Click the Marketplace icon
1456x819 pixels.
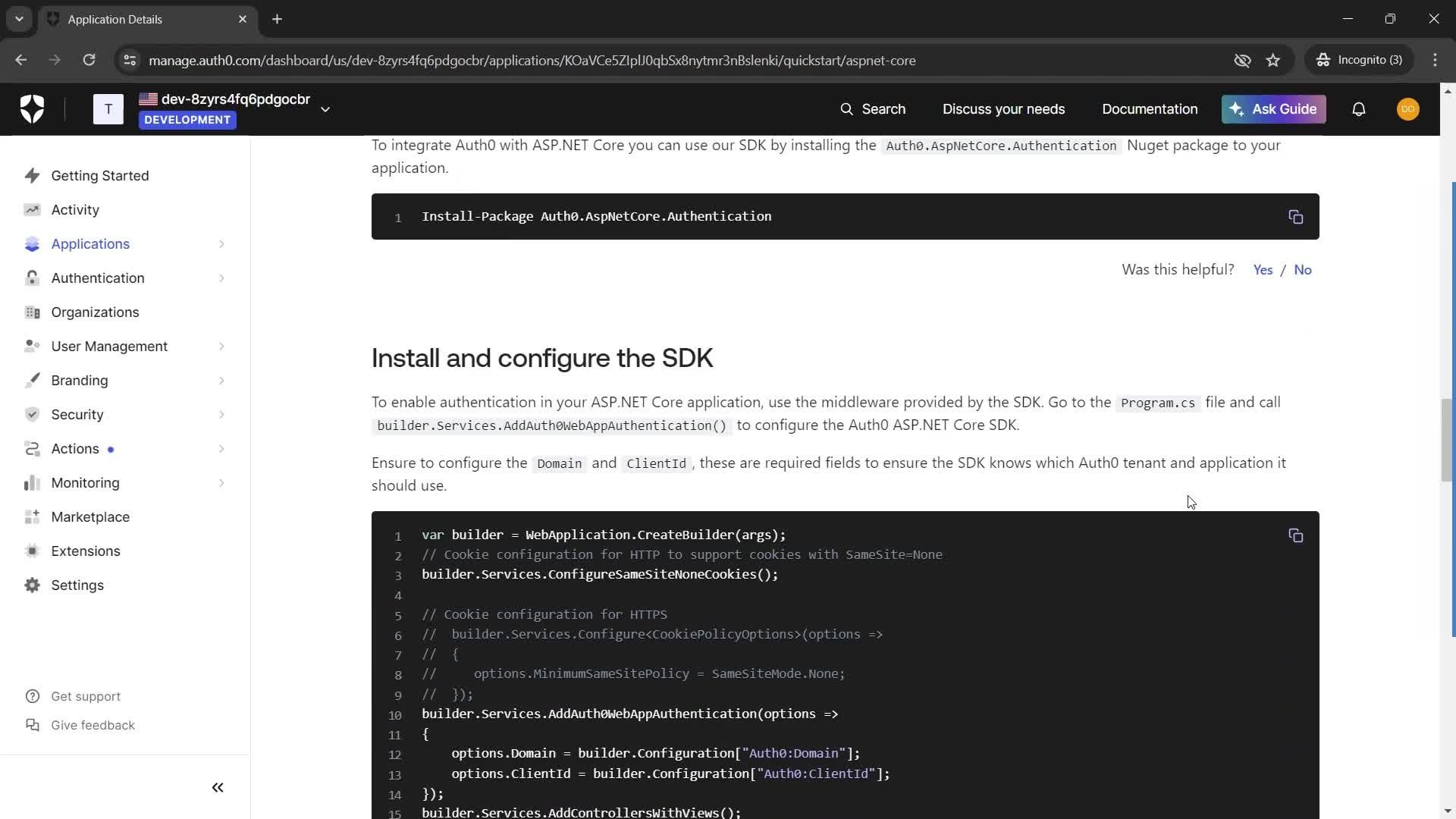32,517
